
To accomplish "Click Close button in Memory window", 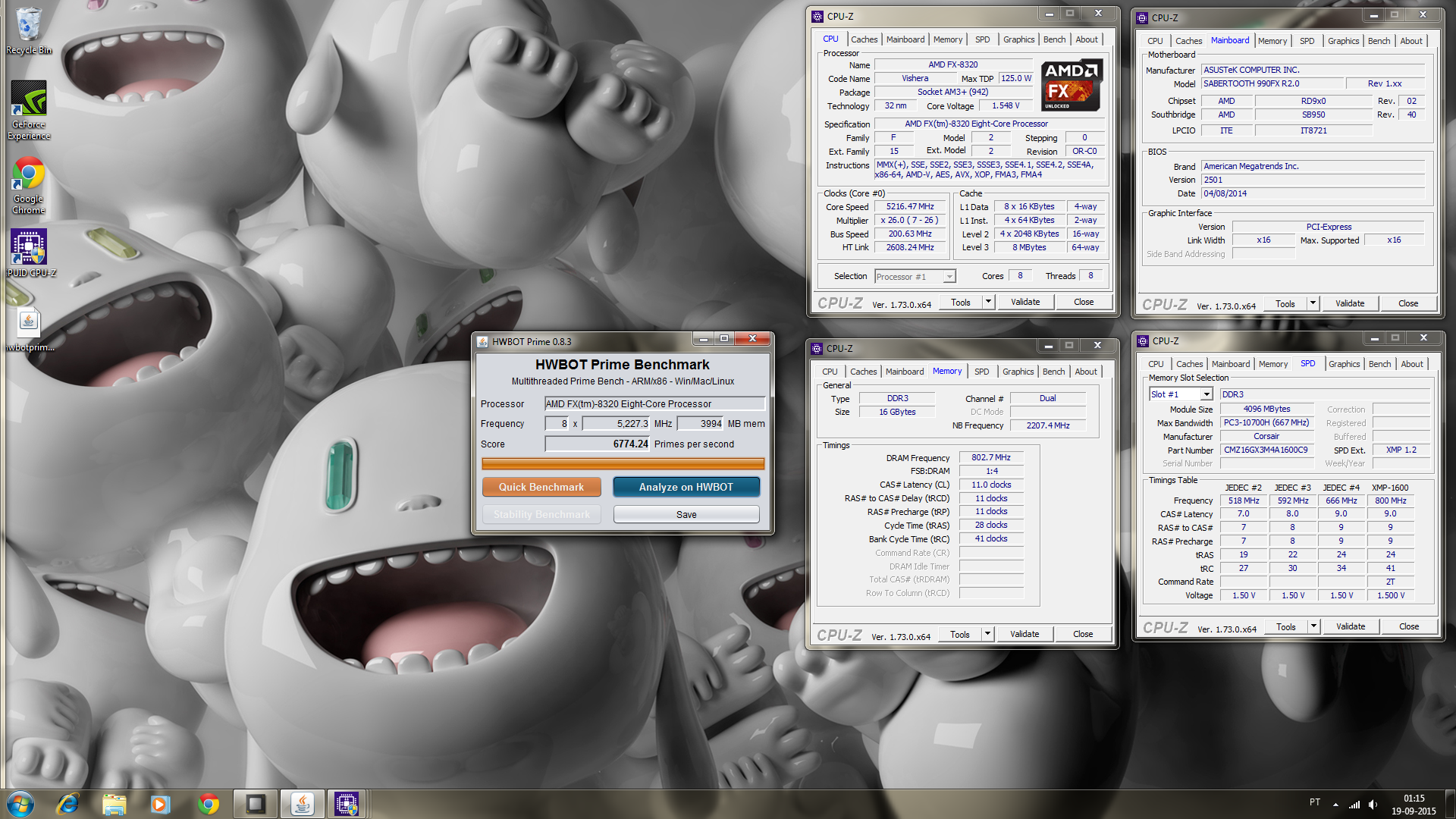I will [1083, 634].
